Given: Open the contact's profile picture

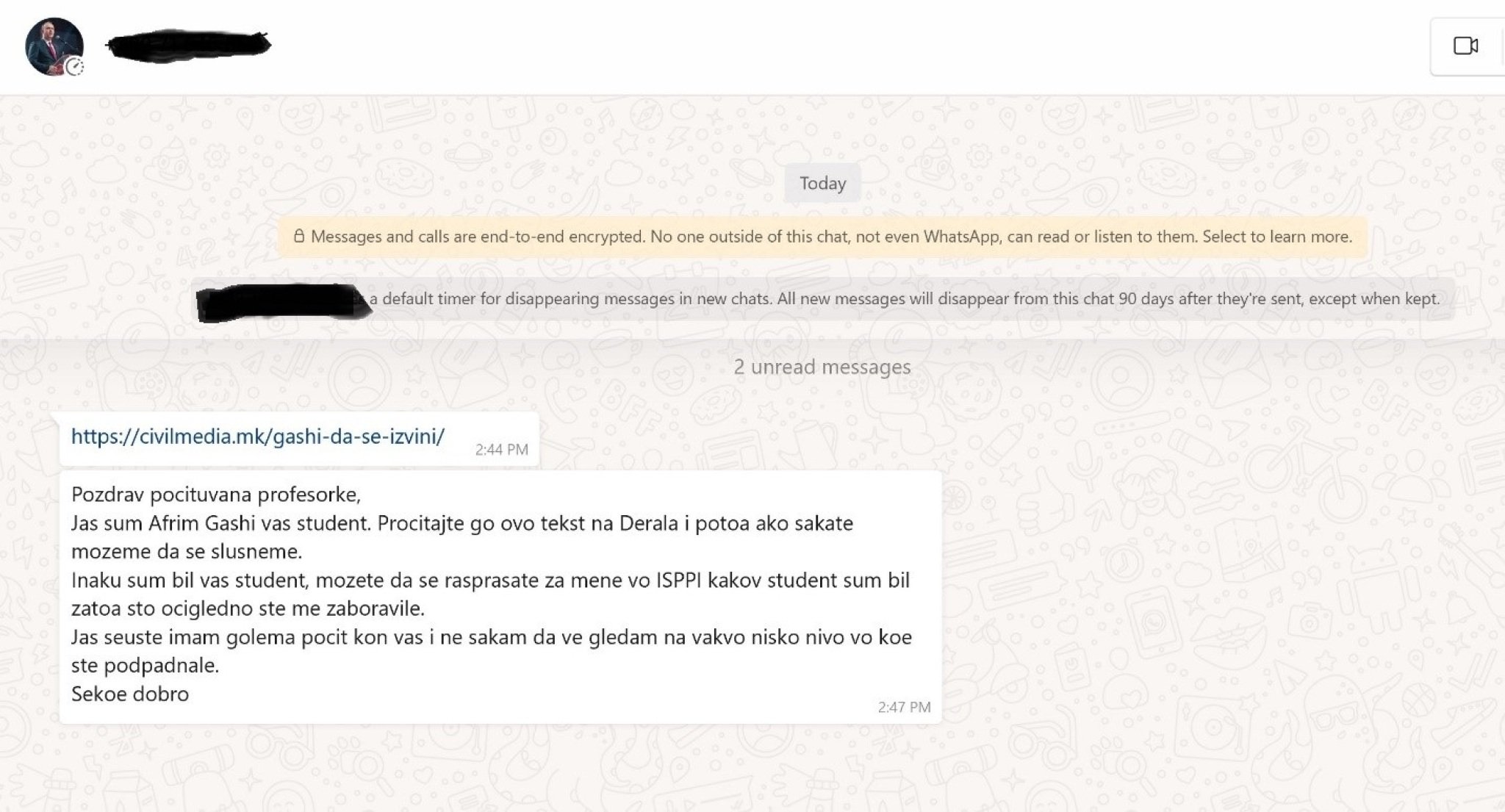Looking at the screenshot, I should [51, 44].
